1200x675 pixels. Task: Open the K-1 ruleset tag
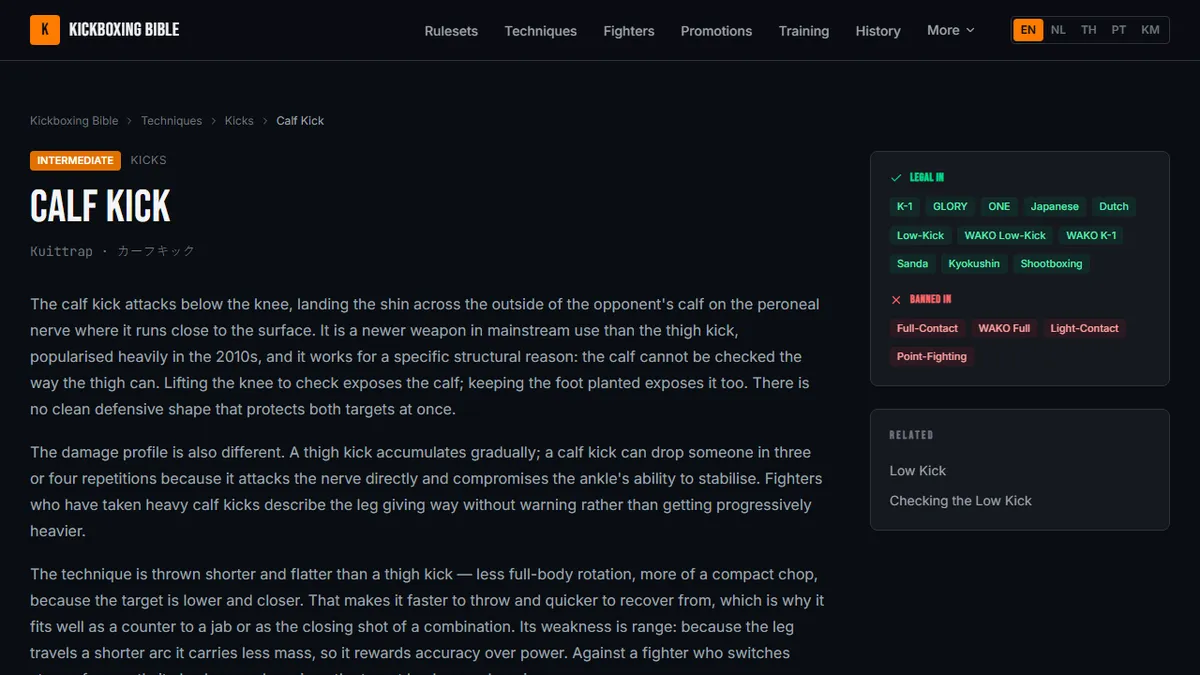coord(904,207)
